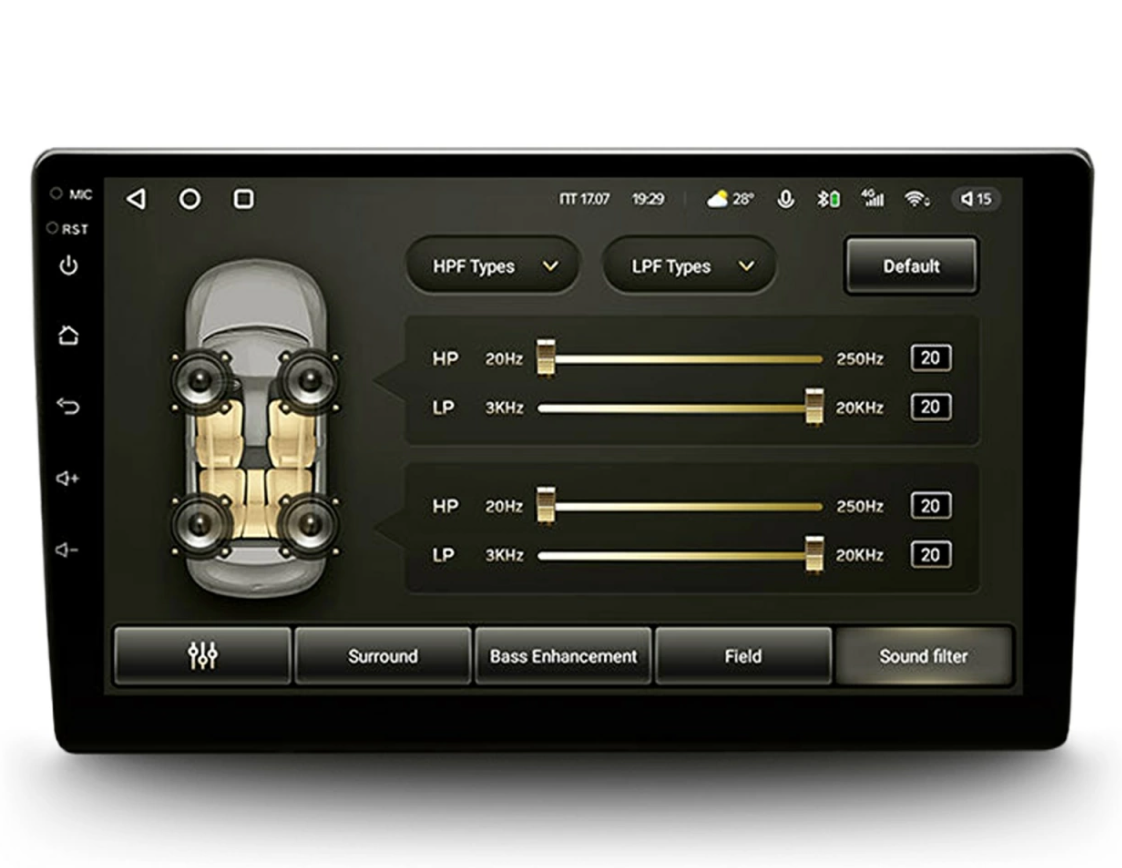Image resolution: width=1122 pixels, height=868 pixels.
Task: Click the front LP value box
Action: [930, 406]
